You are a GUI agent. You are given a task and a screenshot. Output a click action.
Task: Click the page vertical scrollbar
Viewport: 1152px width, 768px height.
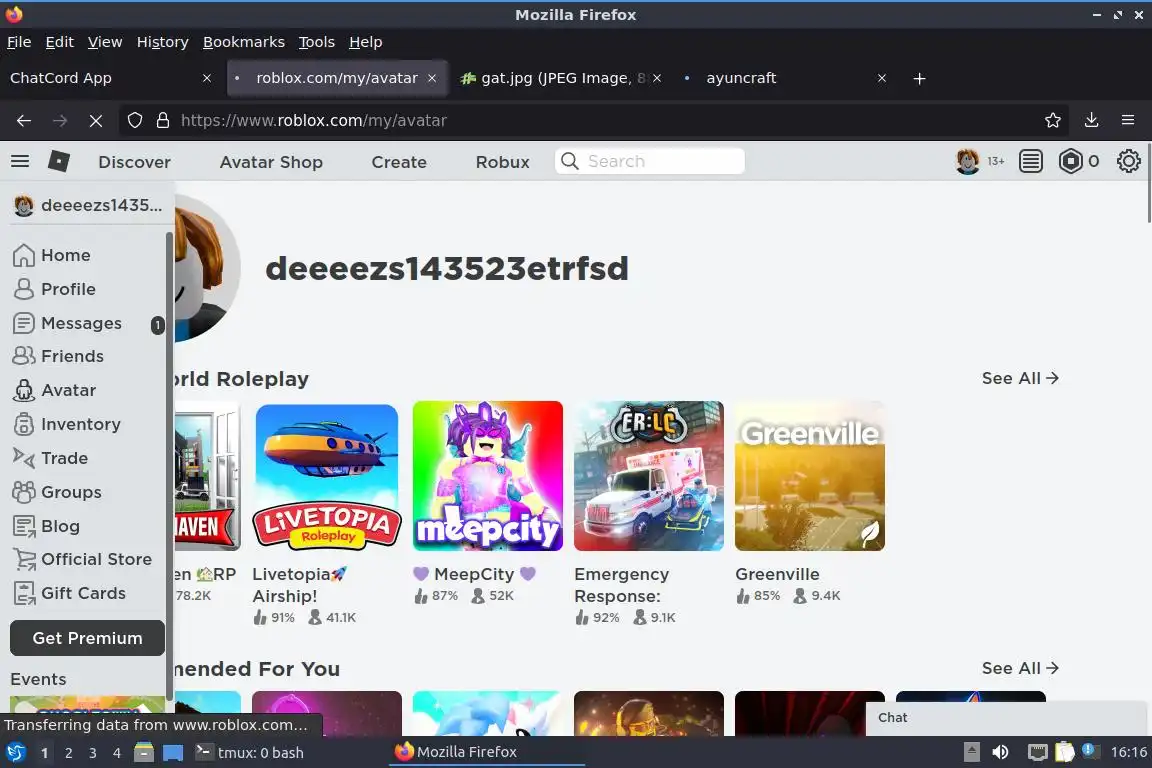[1148, 184]
